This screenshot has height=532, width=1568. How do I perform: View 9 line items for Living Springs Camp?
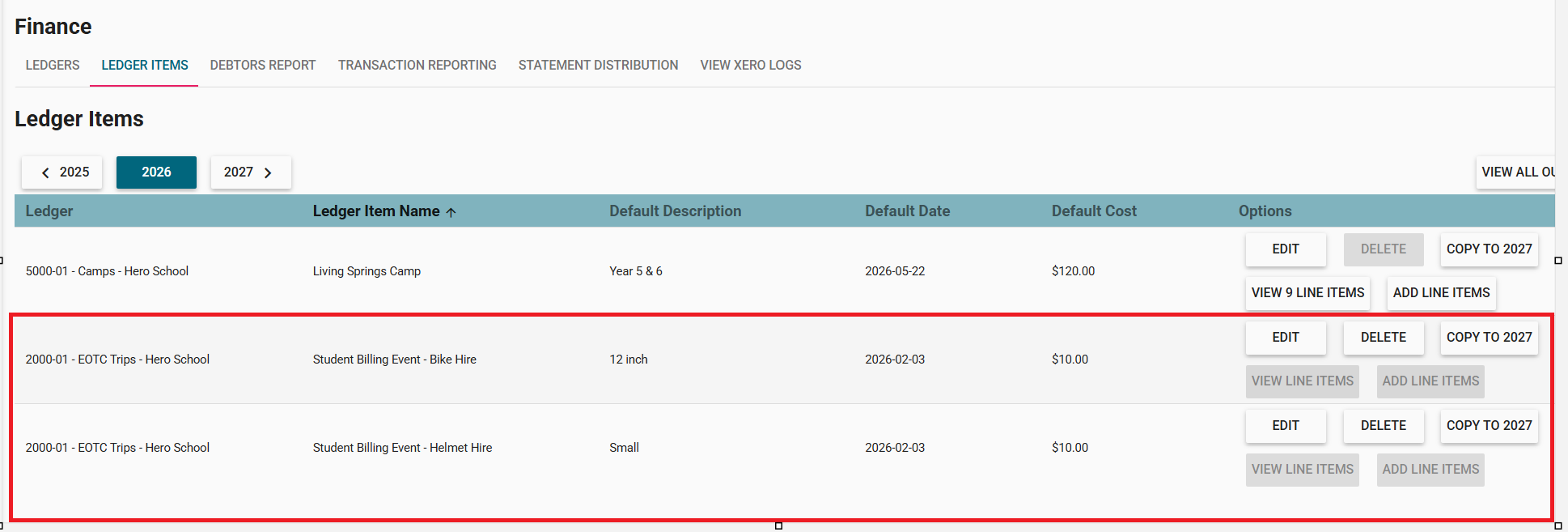point(1307,293)
